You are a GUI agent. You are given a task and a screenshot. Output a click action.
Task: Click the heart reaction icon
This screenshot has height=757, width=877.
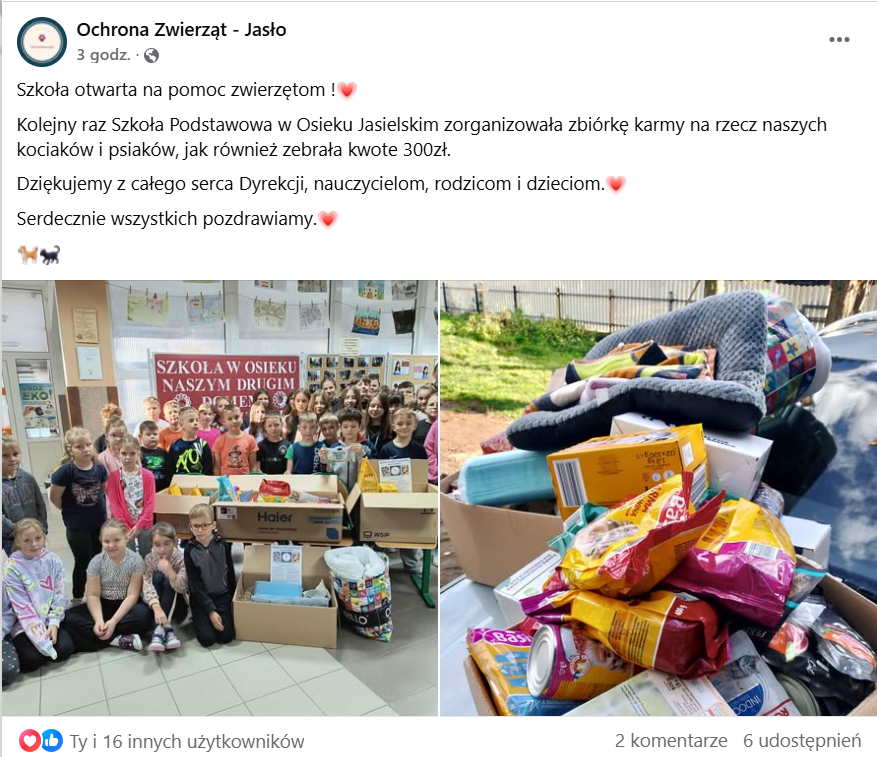click(29, 741)
